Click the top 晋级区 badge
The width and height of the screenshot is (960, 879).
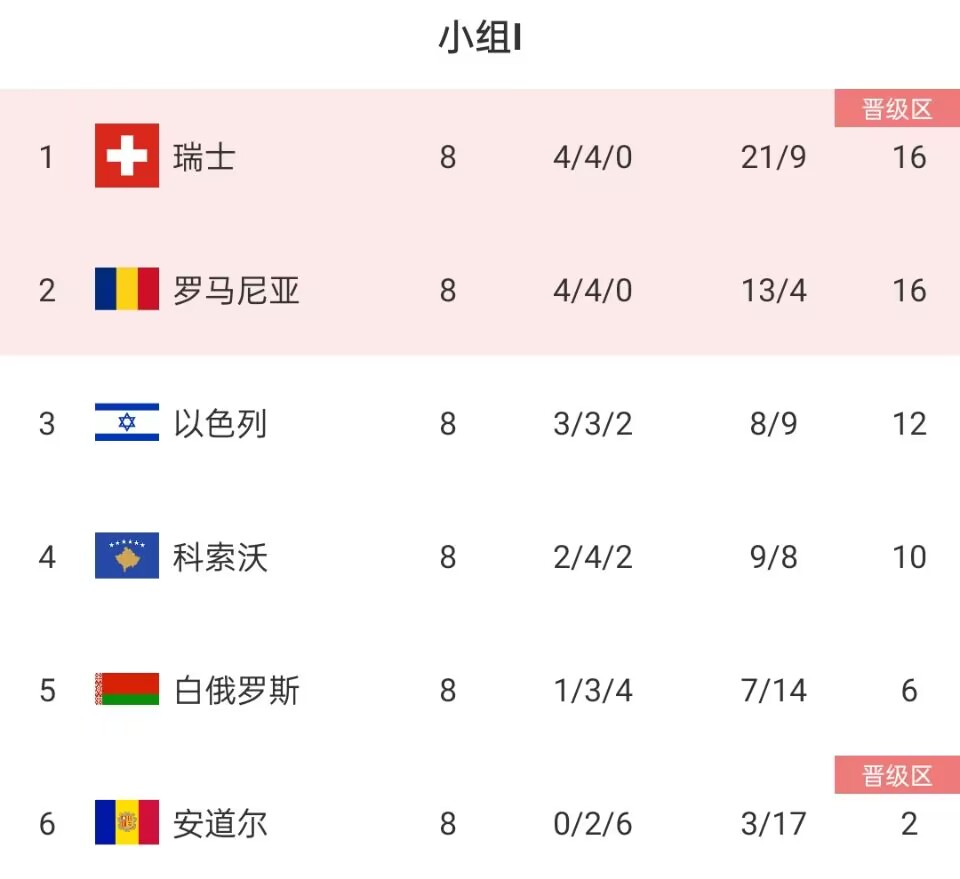tap(897, 109)
